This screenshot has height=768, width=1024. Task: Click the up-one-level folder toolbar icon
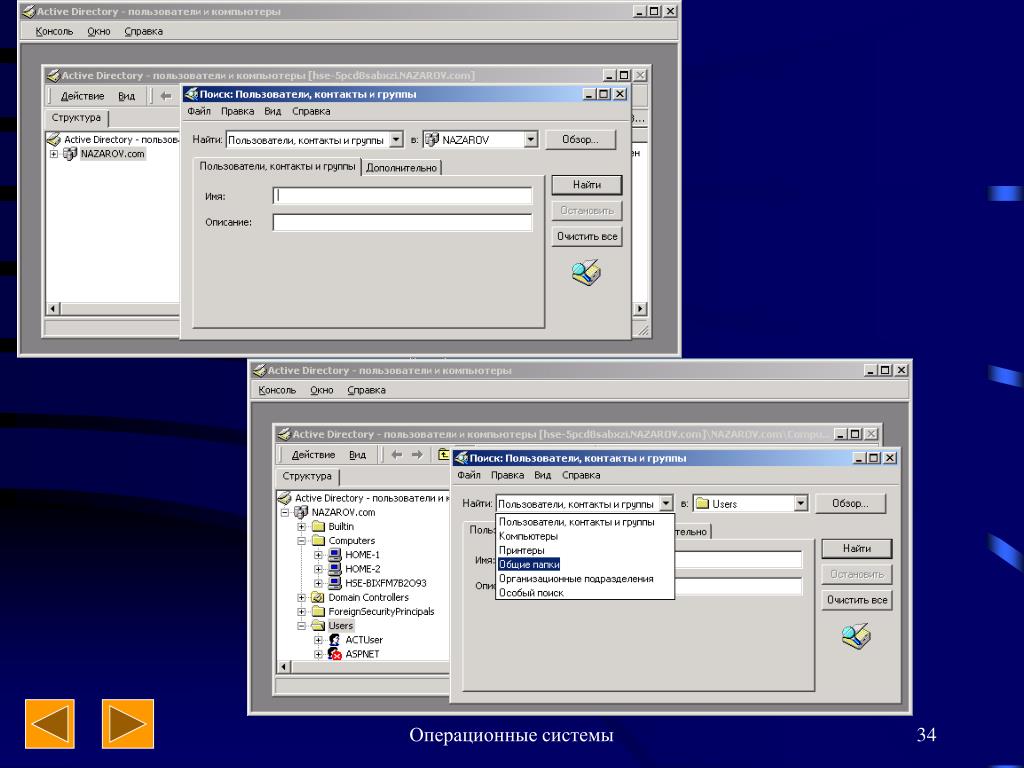tap(444, 454)
